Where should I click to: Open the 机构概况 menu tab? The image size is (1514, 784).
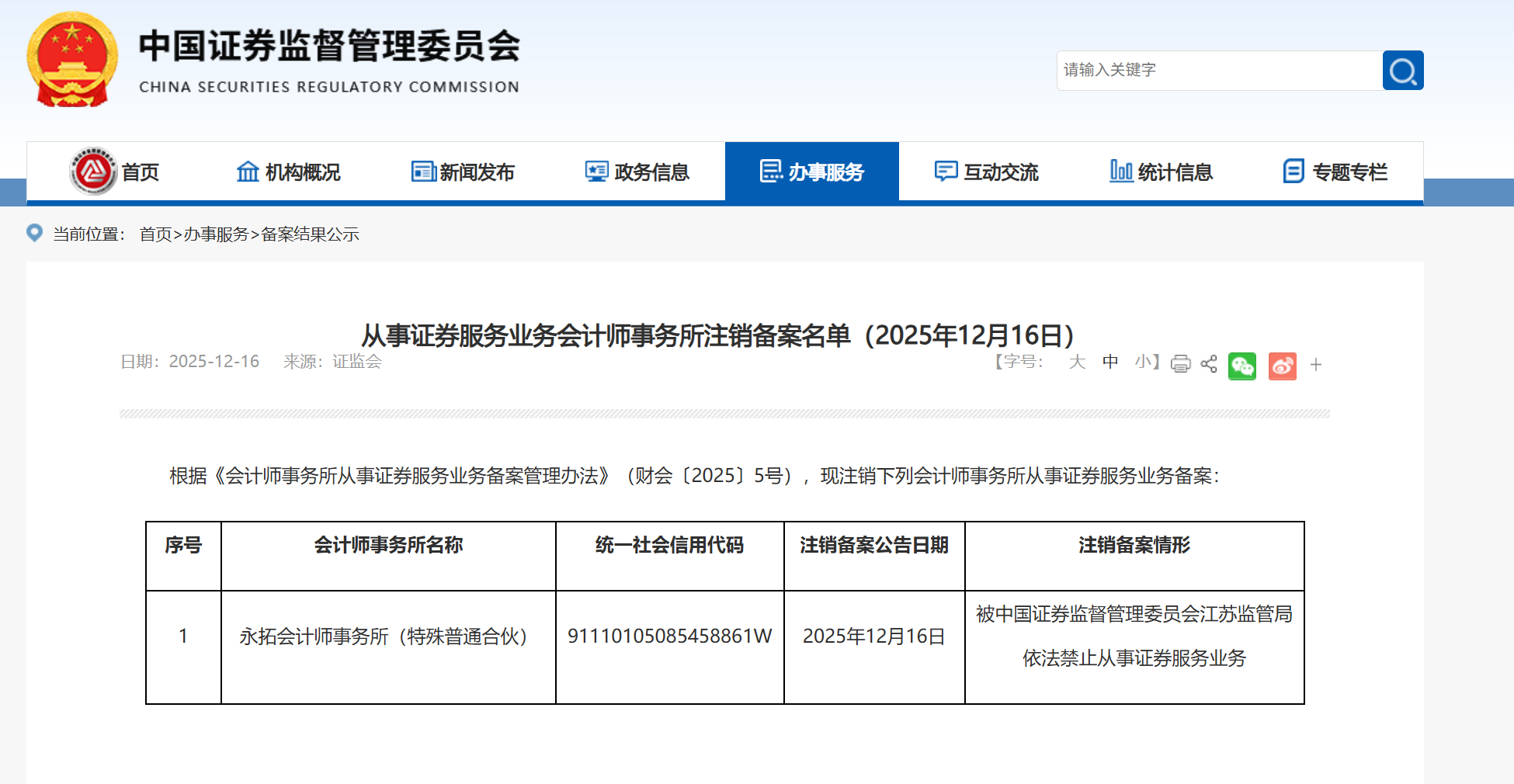pyautogui.click(x=288, y=172)
